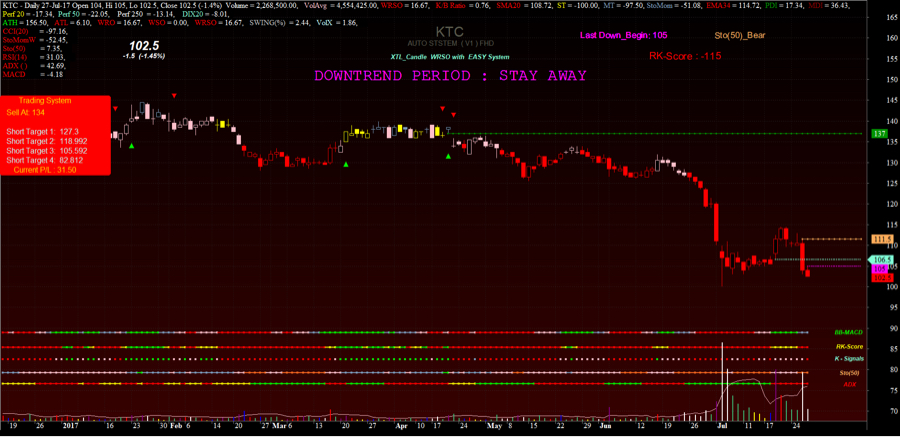This screenshot has height=437, width=900.
Task: Click the red ADX ribbon label
Action: pyautogui.click(x=850, y=384)
